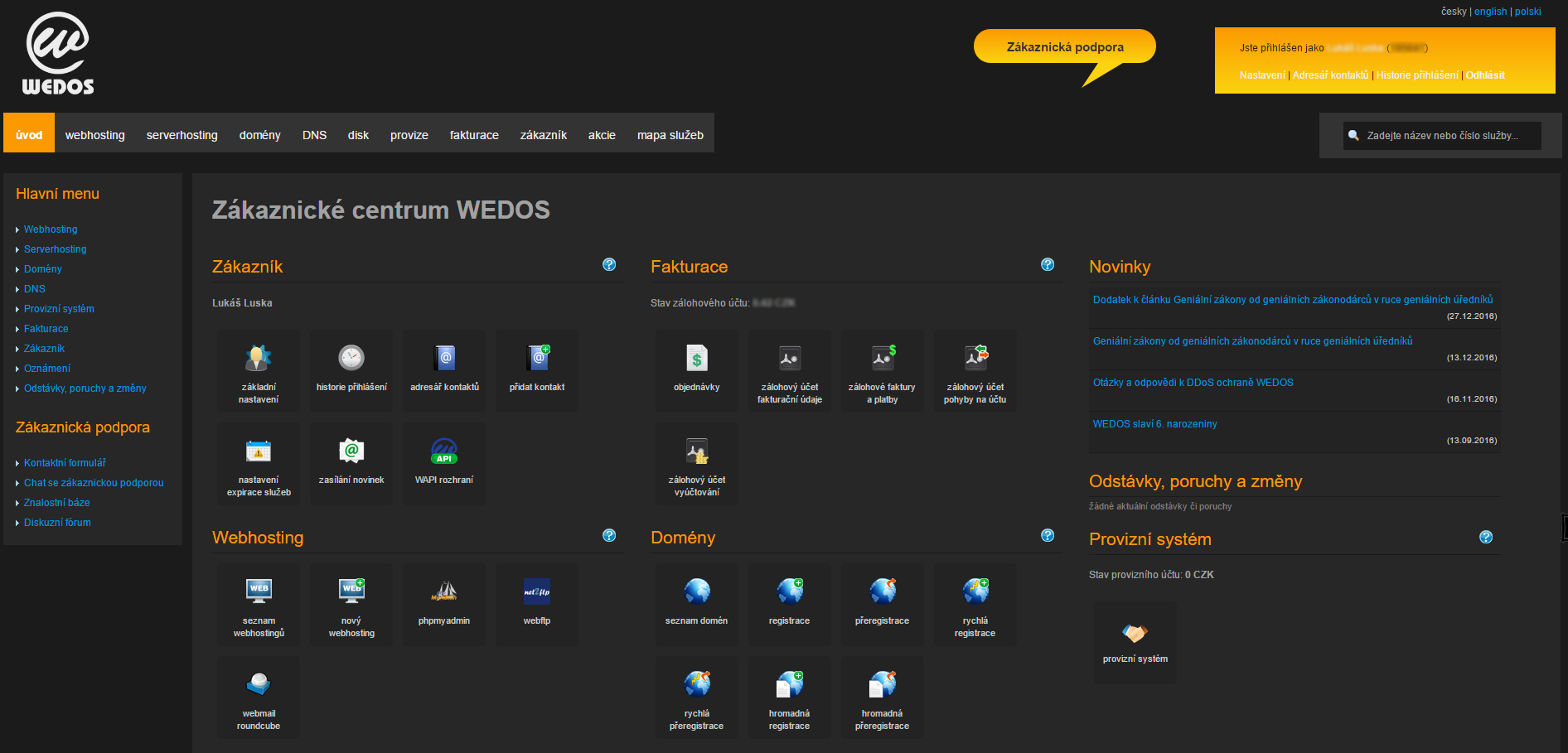Click the Zákaznická podpora speech bubble button
Image resolution: width=1568 pixels, height=753 pixels.
tap(1065, 46)
